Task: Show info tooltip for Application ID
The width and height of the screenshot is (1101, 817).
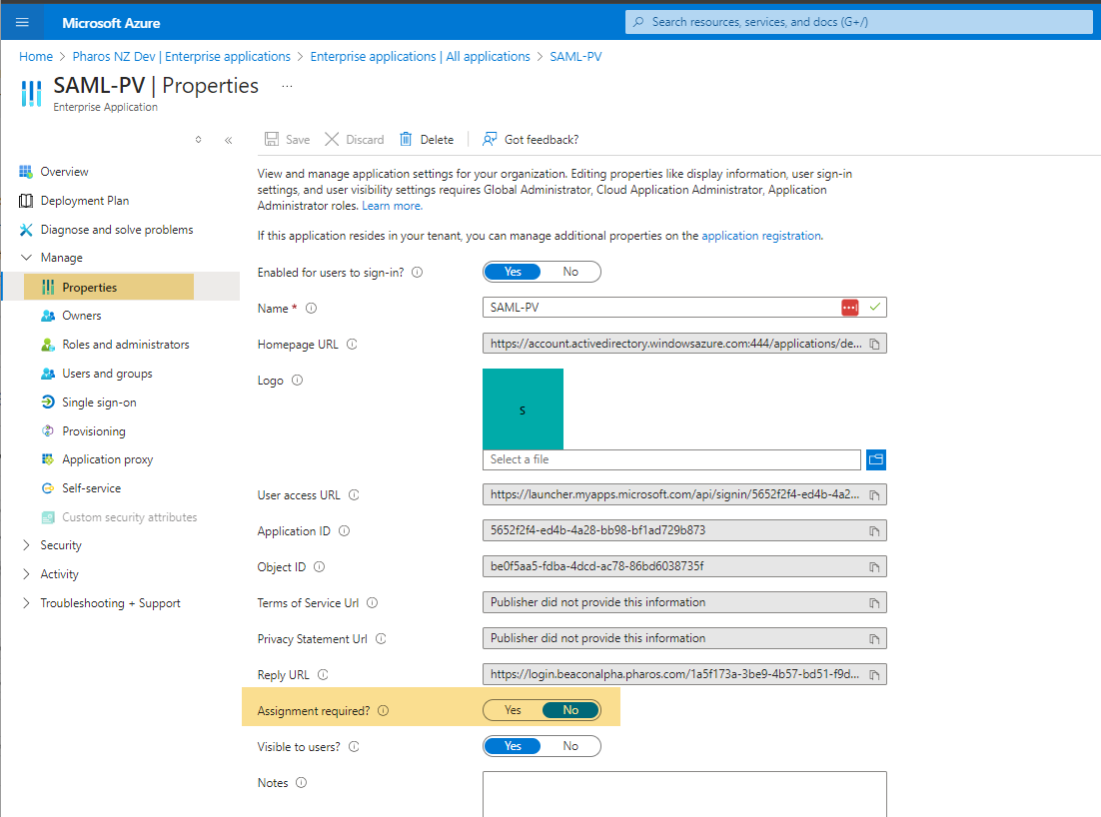Action: click(344, 531)
